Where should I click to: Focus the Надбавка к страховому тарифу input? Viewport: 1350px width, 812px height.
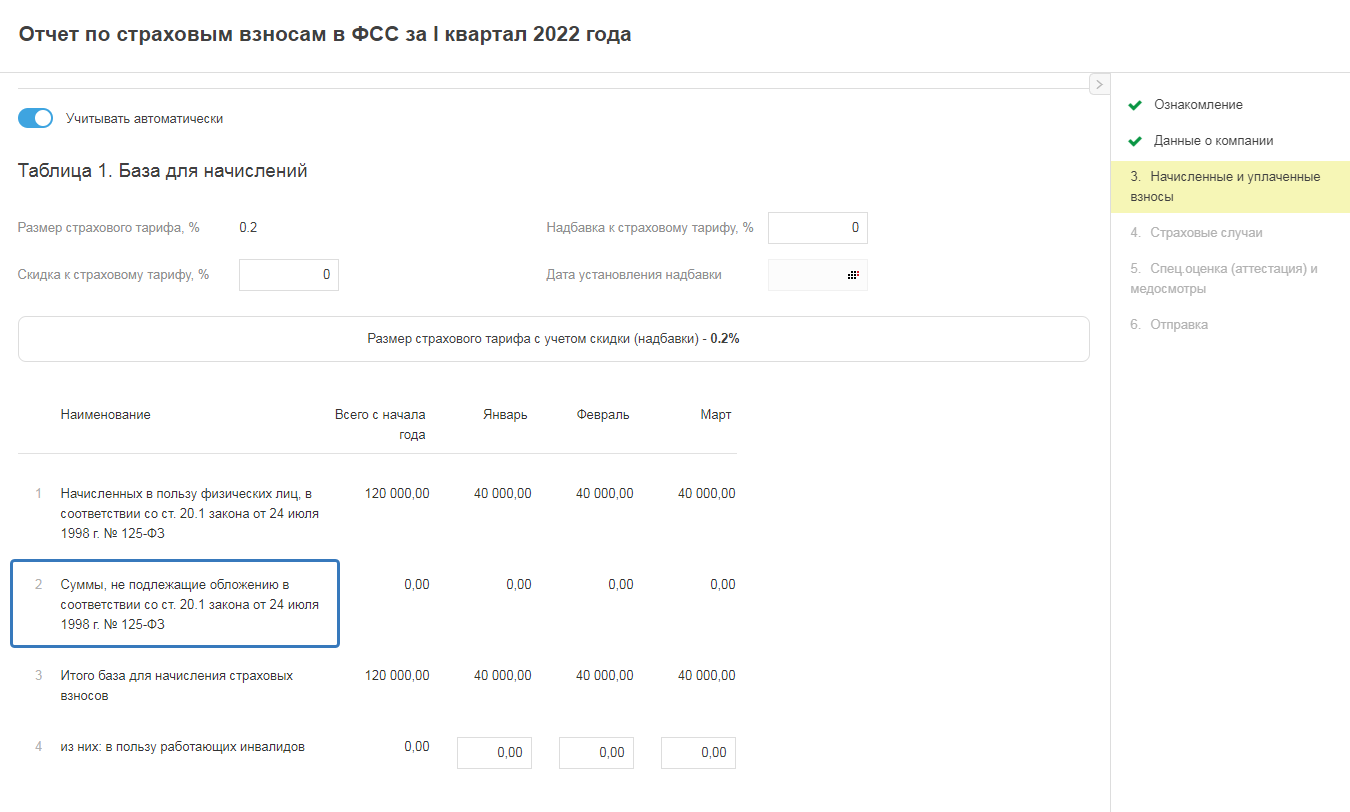818,228
